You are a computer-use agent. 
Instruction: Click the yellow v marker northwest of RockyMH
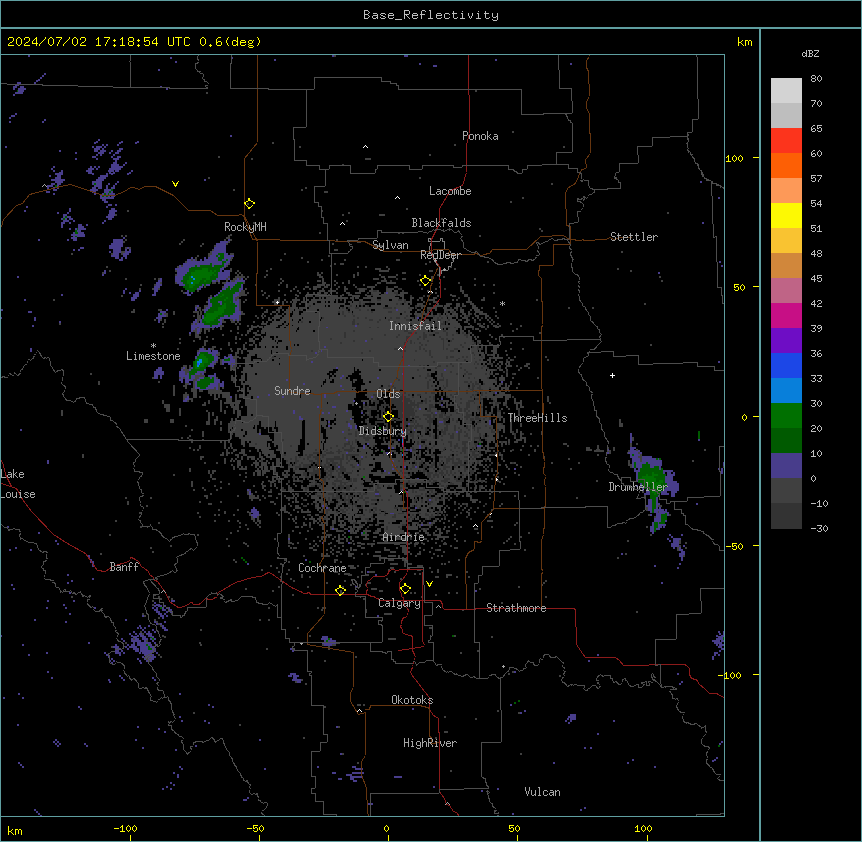click(175, 184)
